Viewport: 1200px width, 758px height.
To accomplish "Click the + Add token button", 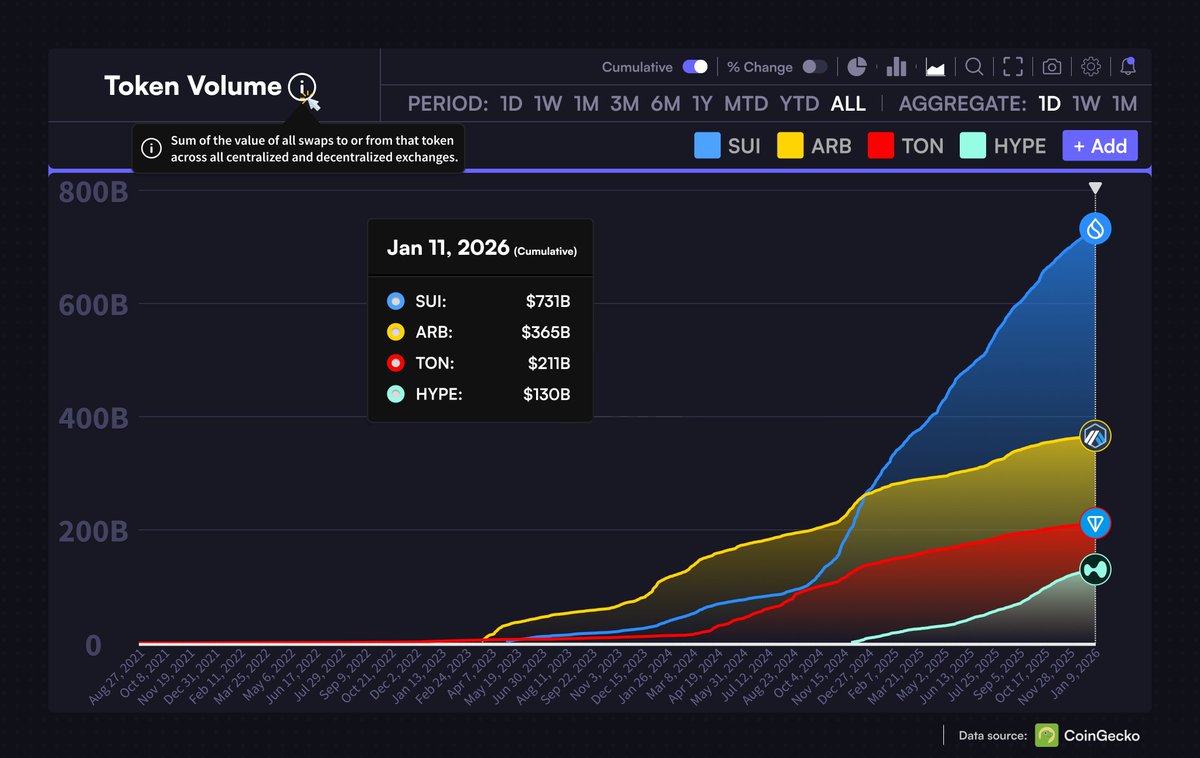I will [x=1100, y=146].
